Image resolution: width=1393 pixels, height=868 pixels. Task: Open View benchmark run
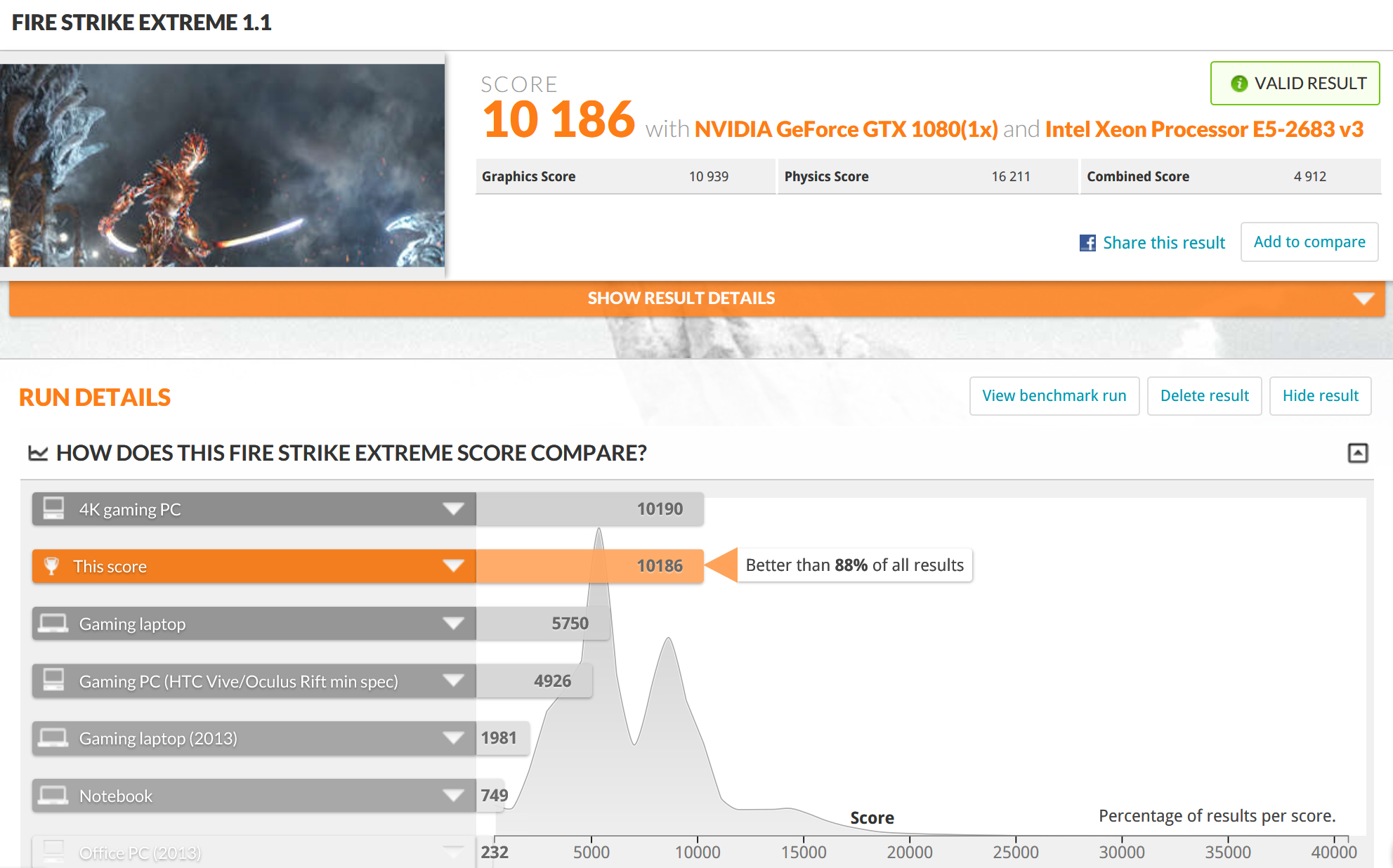point(1054,396)
